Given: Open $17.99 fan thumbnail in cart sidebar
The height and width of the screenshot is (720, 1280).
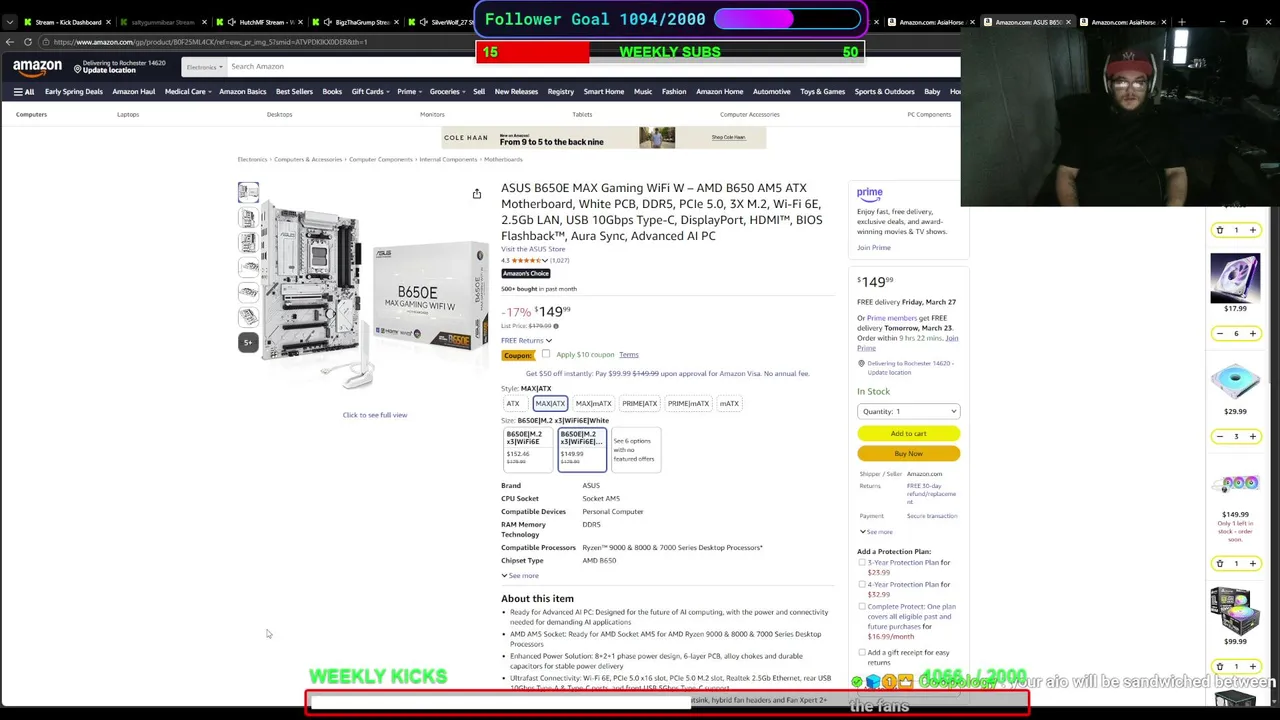Looking at the screenshot, I should pos(1235,277).
